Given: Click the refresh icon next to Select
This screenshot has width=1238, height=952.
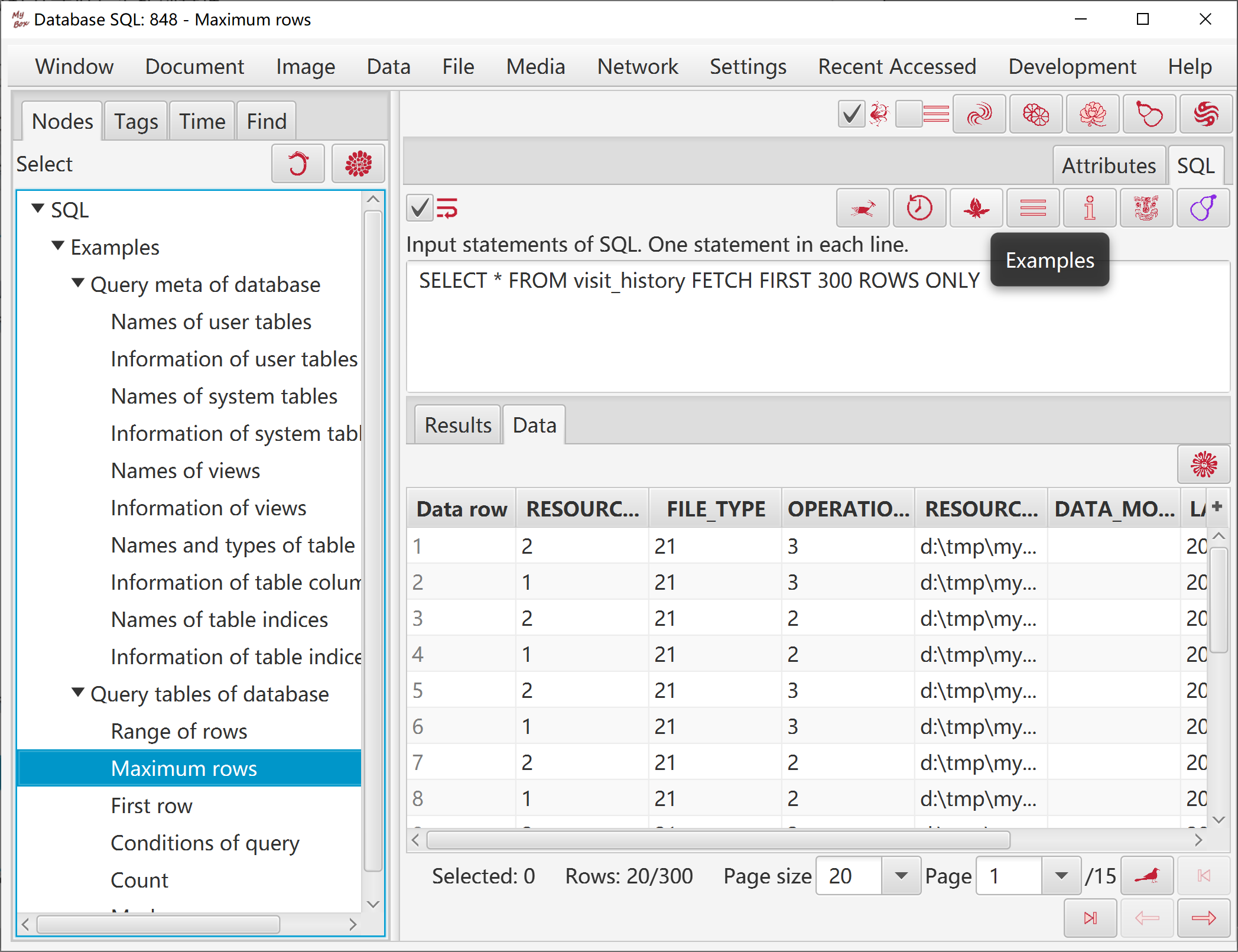Looking at the screenshot, I should 298,164.
